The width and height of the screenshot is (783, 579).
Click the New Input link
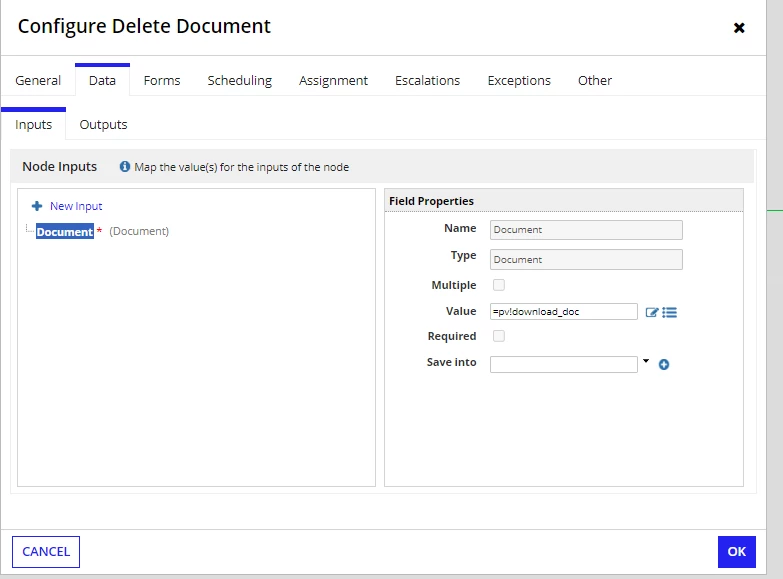click(x=76, y=206)
